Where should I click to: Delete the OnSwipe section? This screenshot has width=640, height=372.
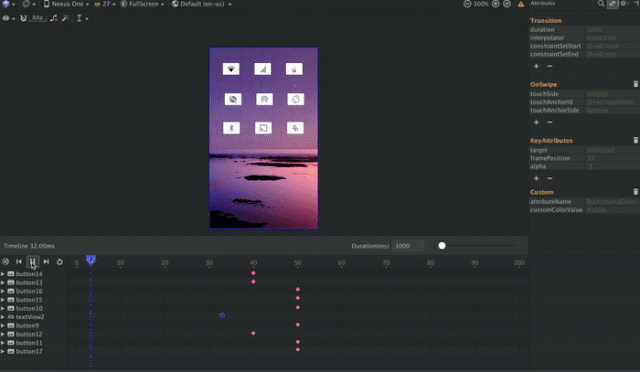(x=636, y=84)
